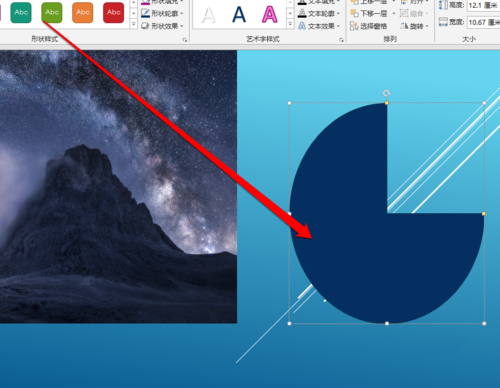Open the 艺术字样式 group dialog launcher
The height and width of the screenshot is (388, 500).
(341, 40)
